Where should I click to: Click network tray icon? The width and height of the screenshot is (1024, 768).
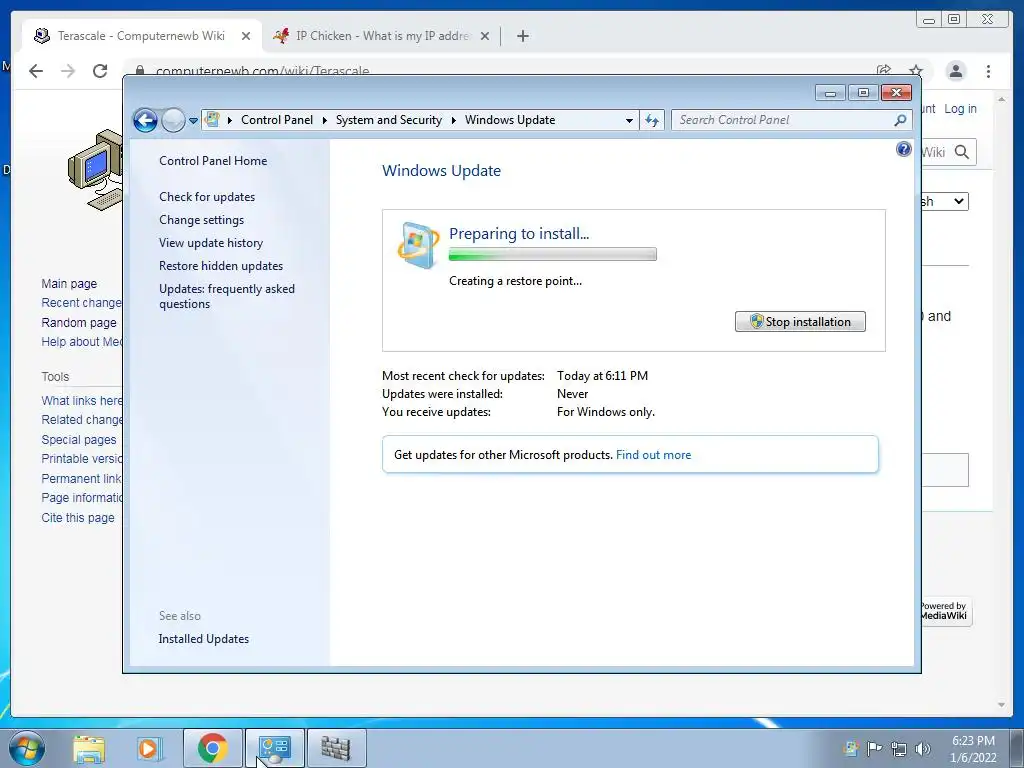click(x=899, y=749)
